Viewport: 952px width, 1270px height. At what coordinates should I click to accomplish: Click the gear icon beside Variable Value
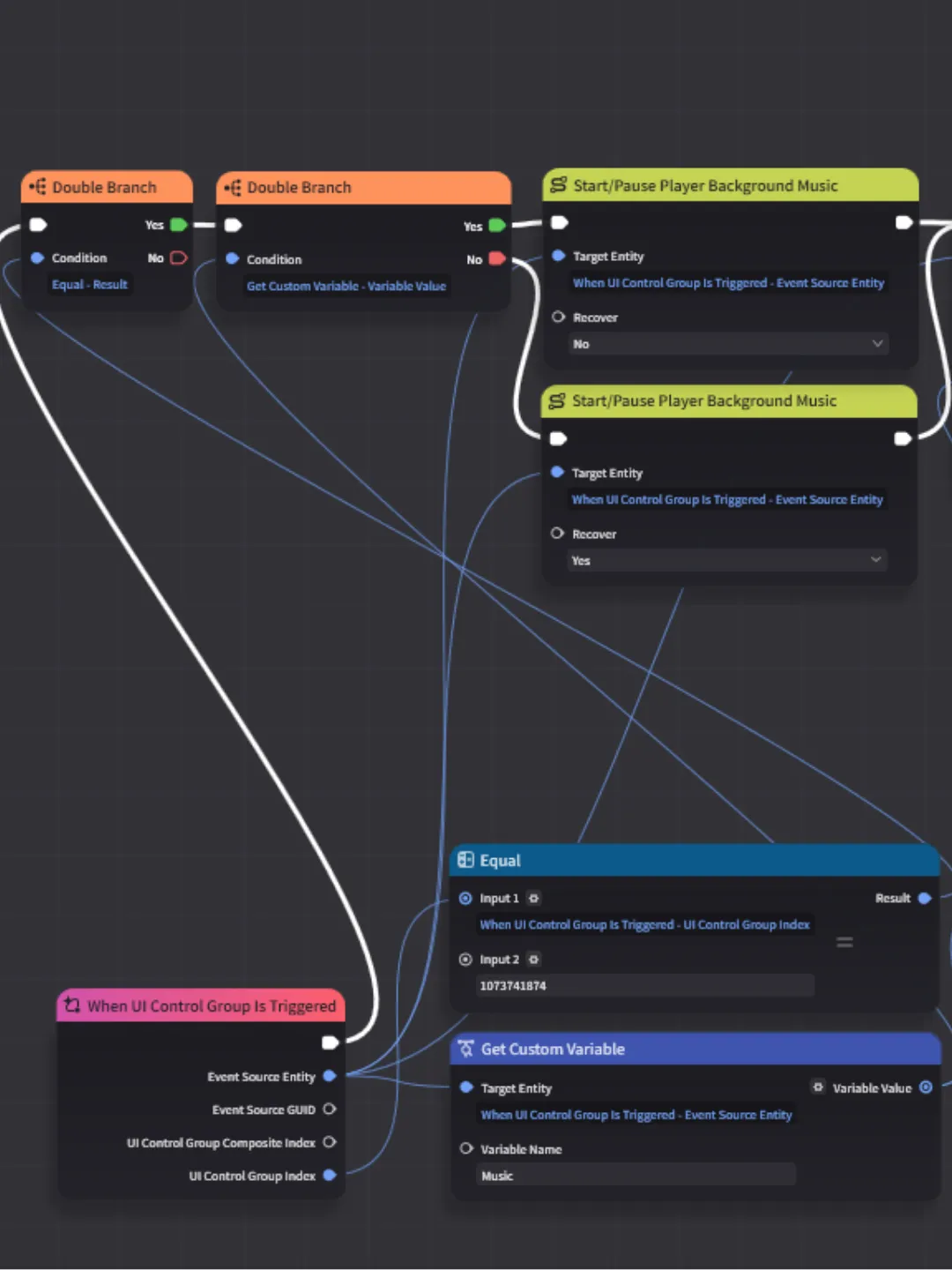coord(818,1087)
